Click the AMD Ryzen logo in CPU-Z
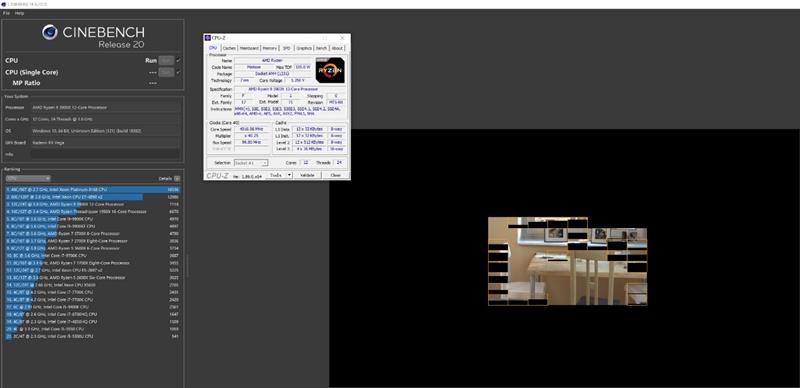800x388 pixels. coord(330,70)
